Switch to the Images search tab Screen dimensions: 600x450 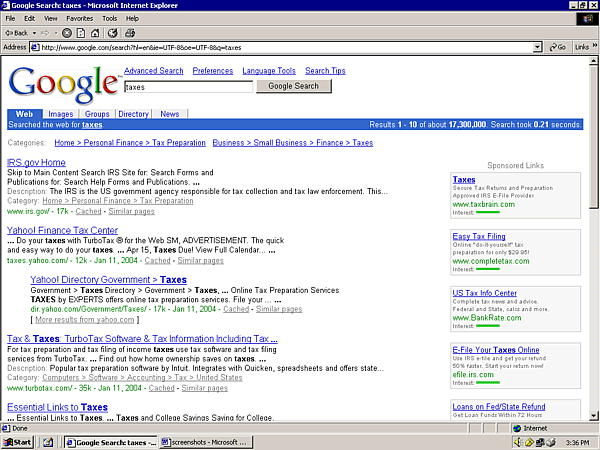click(60, 114)
